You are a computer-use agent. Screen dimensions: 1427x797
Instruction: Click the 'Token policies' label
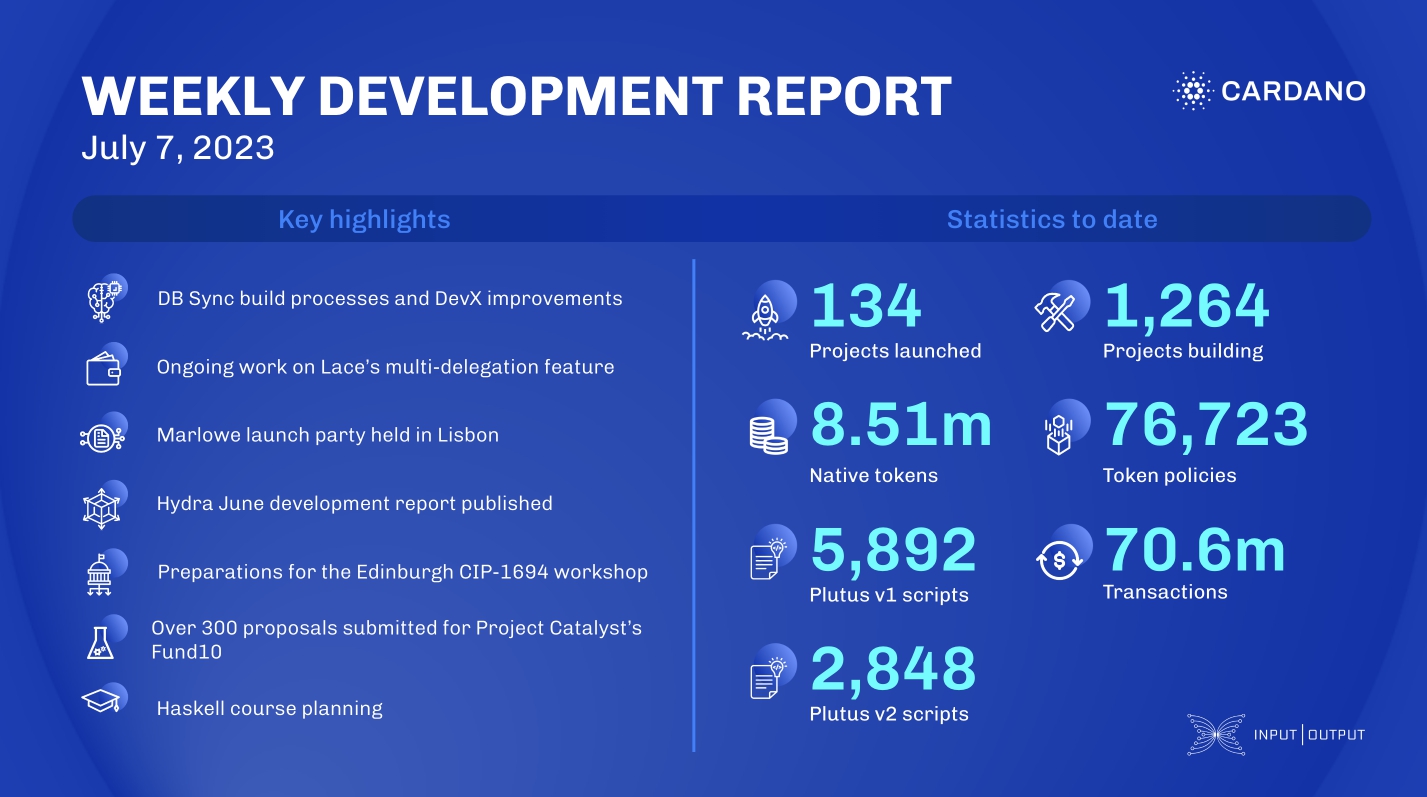[x=1170, y=476]
